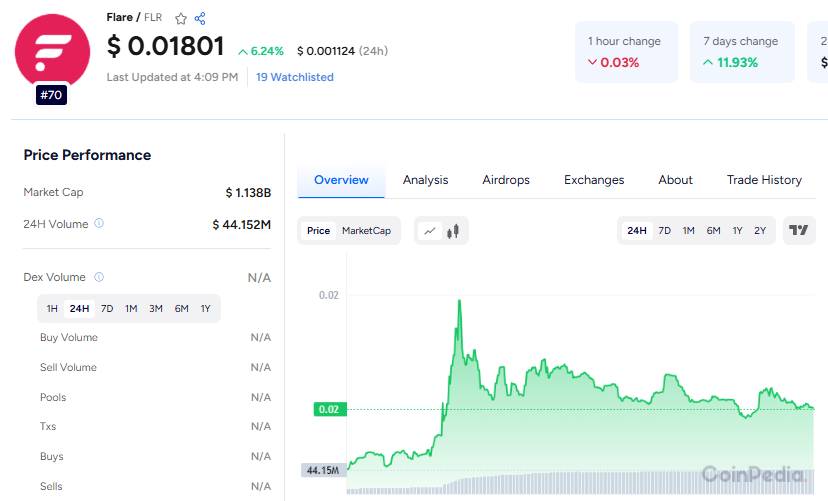
Task: Set chart range to 1M
Action: click(x=689, y=231)
